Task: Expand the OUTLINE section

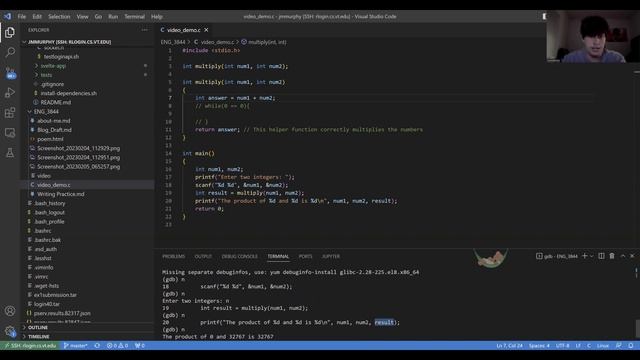Action: (x=38, y=328)
